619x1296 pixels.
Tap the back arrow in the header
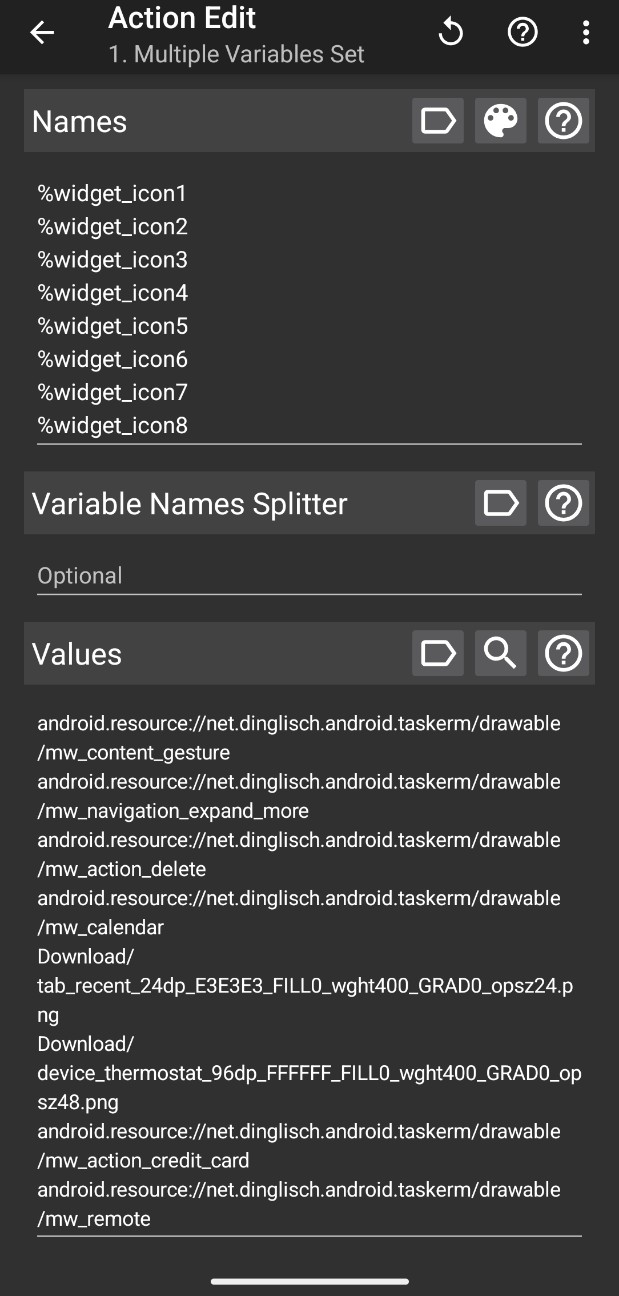(42, 33)
